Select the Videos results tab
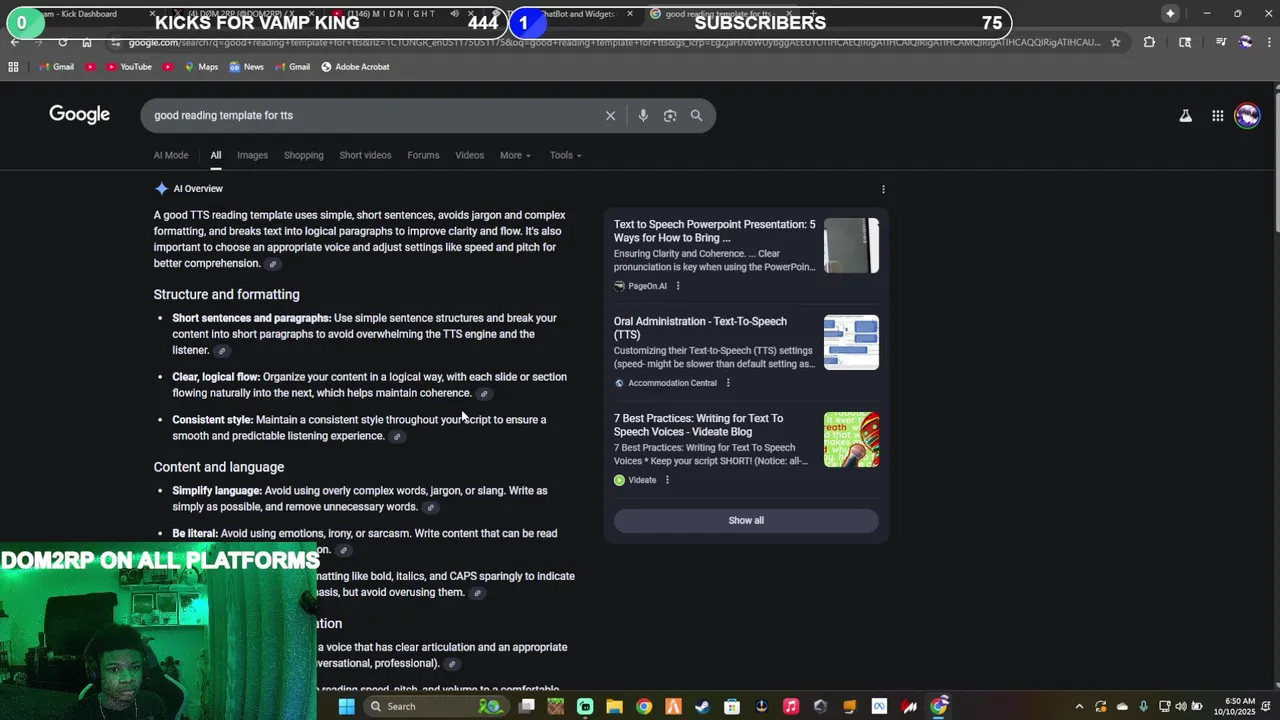Viewport: 1280px width, 720px height. coord(469,155)
